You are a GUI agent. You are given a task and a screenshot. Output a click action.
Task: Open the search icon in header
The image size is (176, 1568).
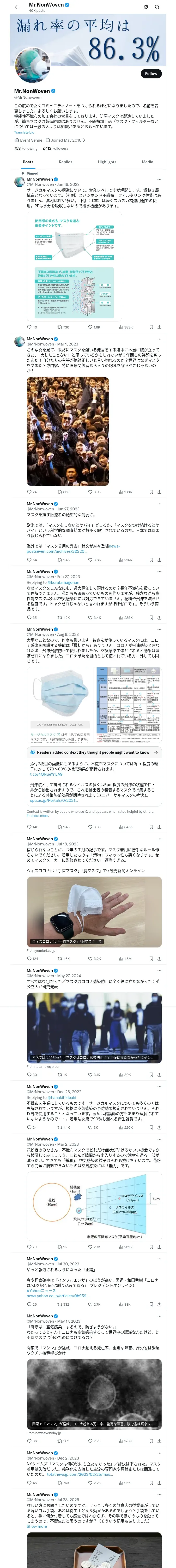coord(157,7)
